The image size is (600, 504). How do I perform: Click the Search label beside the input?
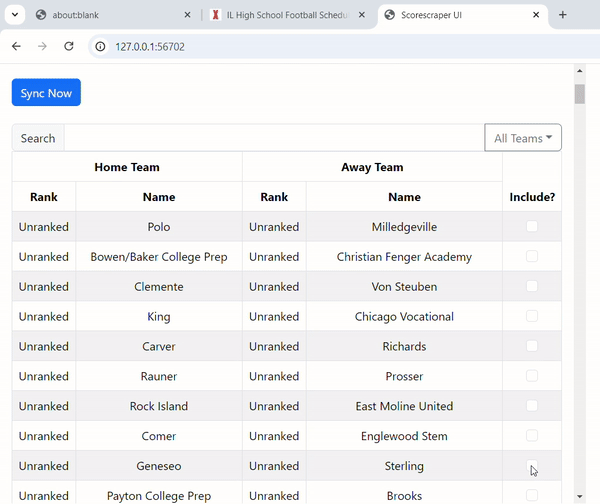click(x=38, y=138)
